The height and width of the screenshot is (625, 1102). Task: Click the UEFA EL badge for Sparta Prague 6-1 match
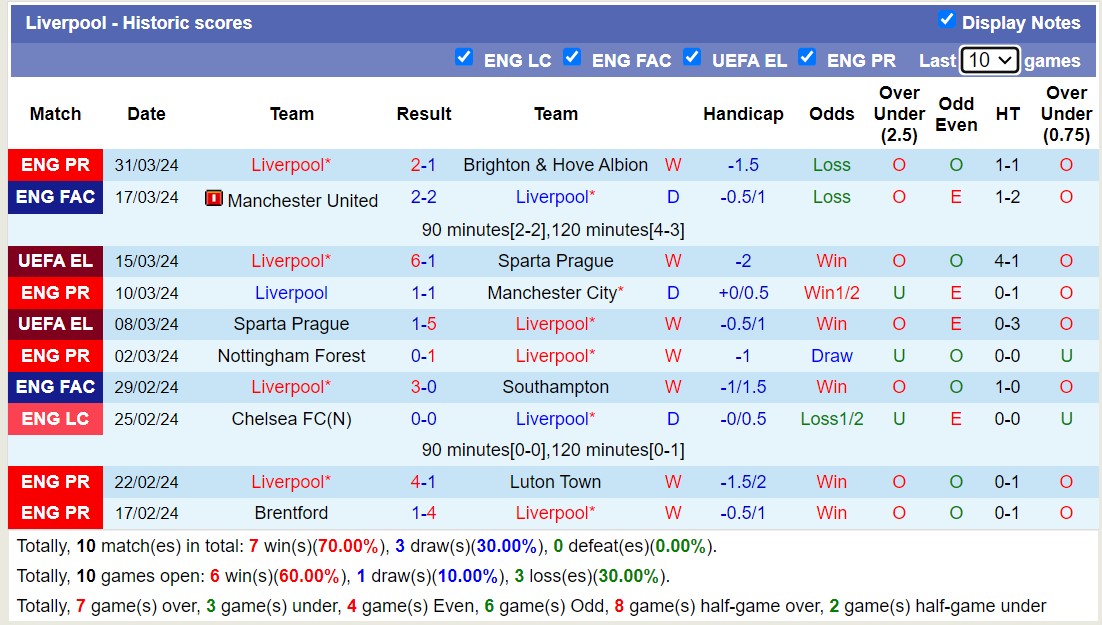click(x=55, y=261)
